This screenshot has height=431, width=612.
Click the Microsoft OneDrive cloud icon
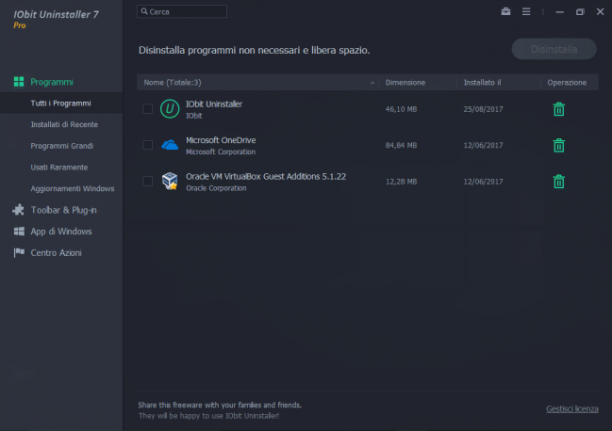[x=170, y=145]
